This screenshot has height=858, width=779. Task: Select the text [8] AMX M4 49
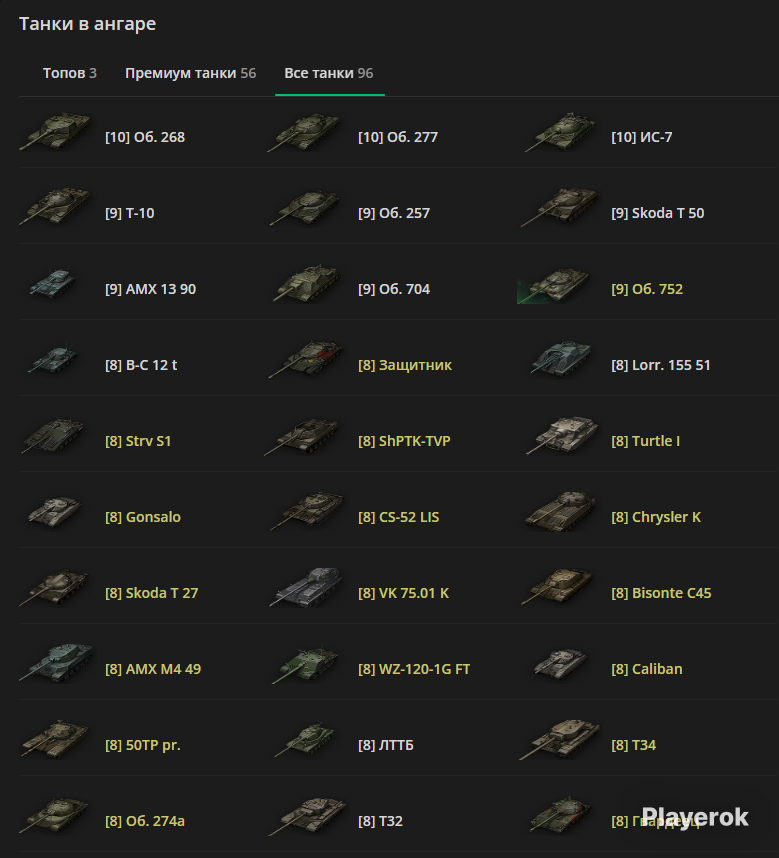153,670
